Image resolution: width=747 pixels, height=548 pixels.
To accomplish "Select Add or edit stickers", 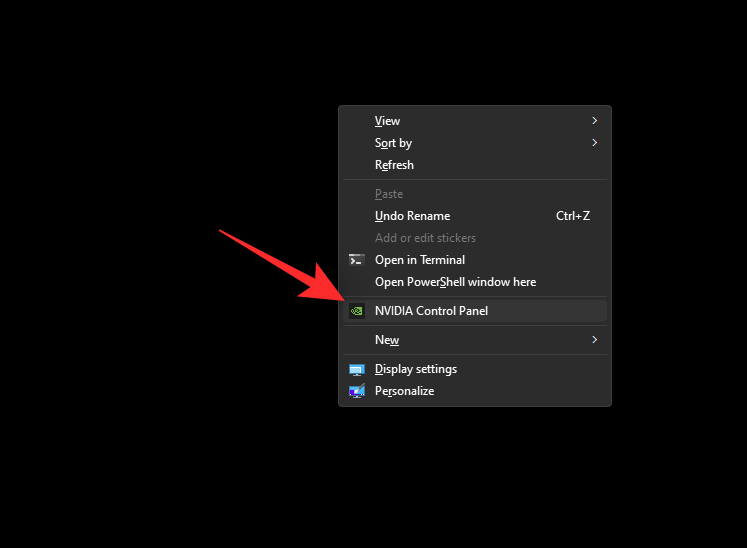I will pyautogui.click(x=474, y=238).
